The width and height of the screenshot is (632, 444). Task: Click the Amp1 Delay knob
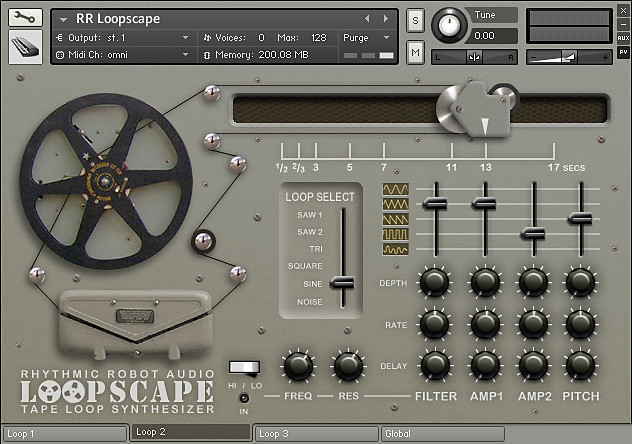[485, 365]
